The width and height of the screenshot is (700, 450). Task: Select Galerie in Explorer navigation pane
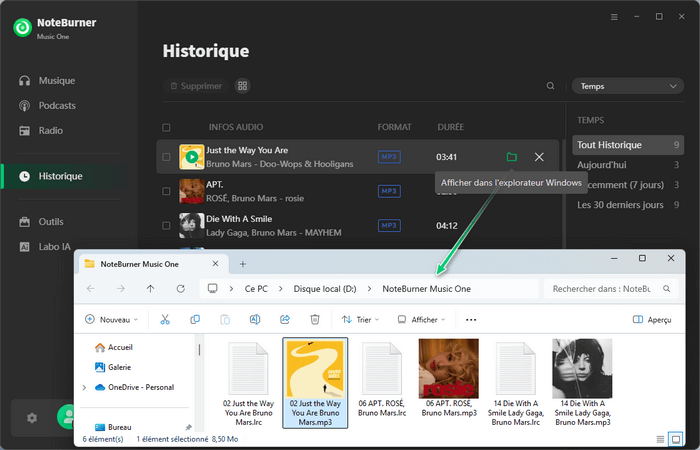click(113, 367)
